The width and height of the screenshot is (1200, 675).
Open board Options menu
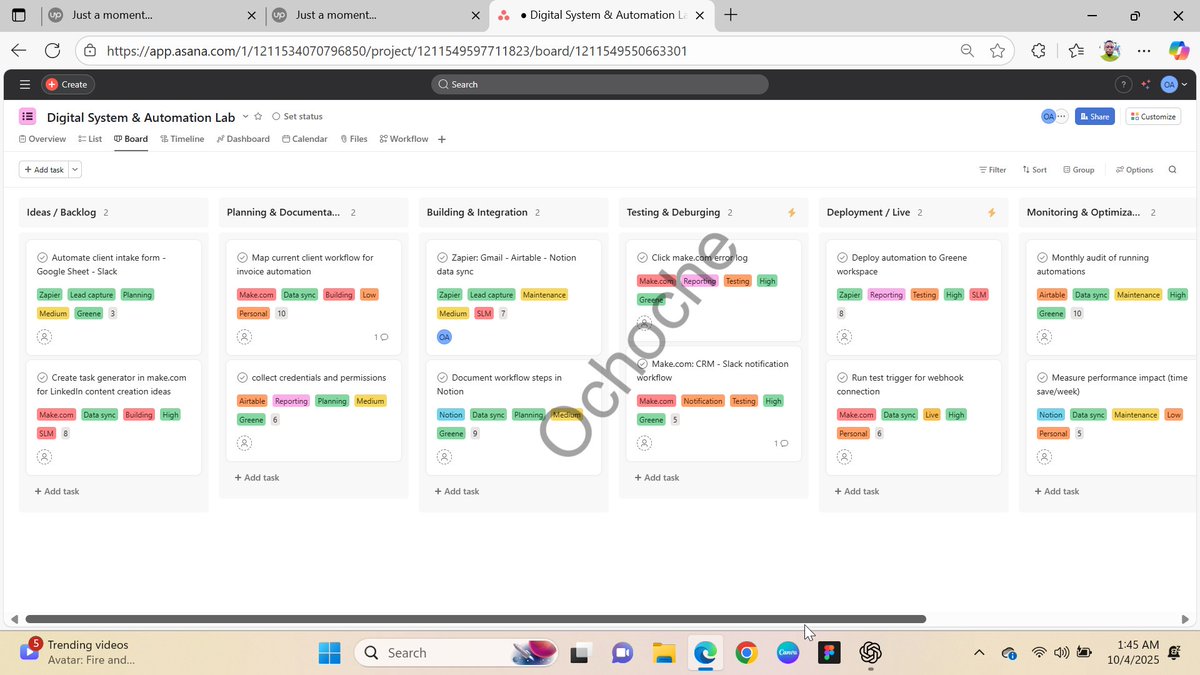coord(1134,170)
